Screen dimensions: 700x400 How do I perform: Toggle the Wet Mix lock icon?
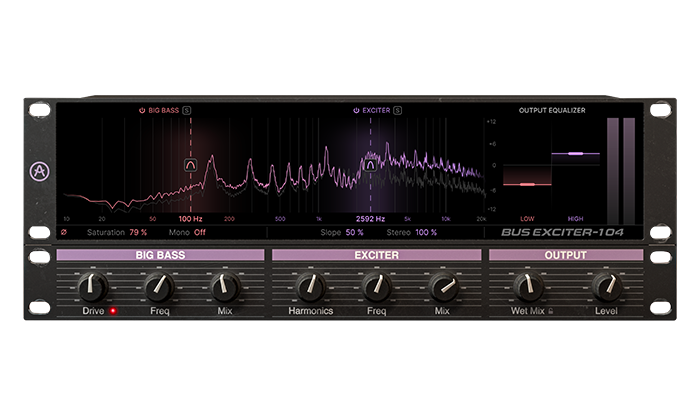(x=550, y=311)
